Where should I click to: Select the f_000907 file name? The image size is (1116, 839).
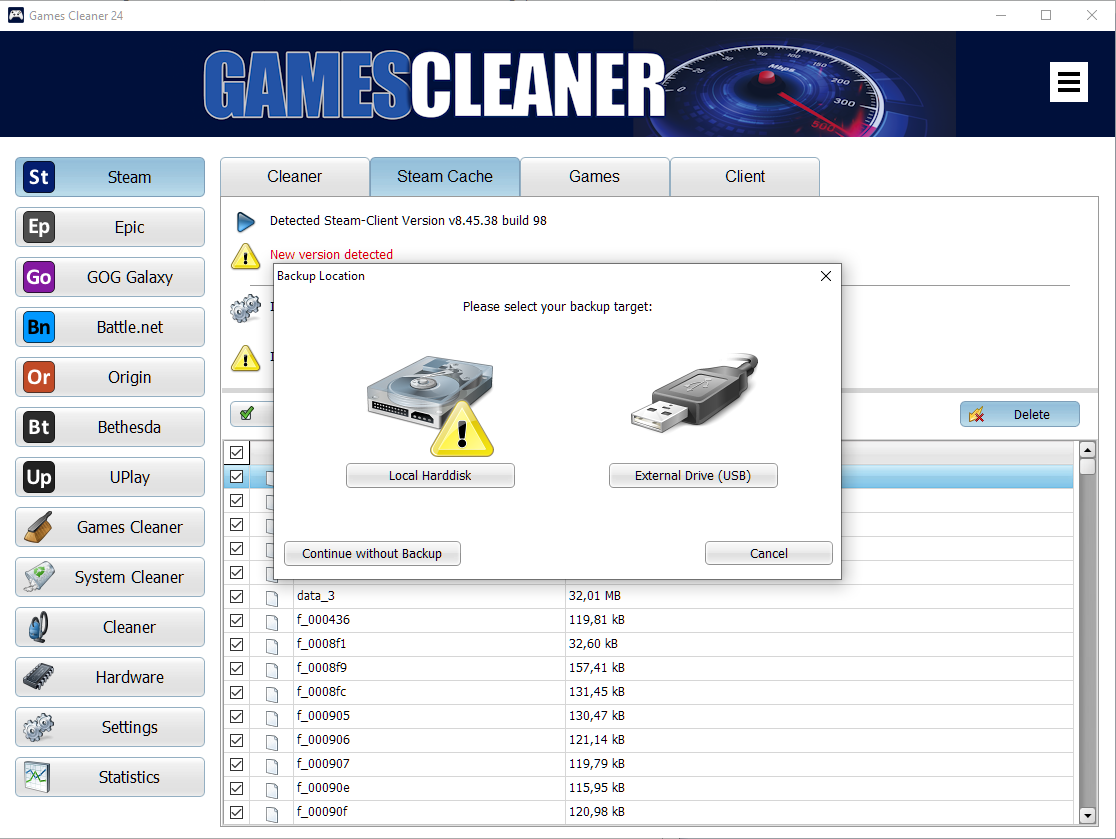[x=323, y=764]
